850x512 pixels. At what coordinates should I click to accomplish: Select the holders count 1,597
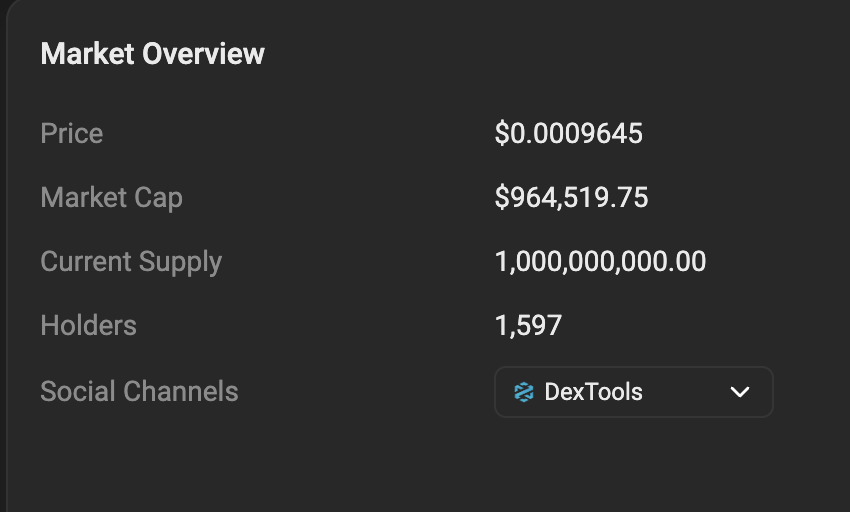pyautogui.click(x=529, y=326)
